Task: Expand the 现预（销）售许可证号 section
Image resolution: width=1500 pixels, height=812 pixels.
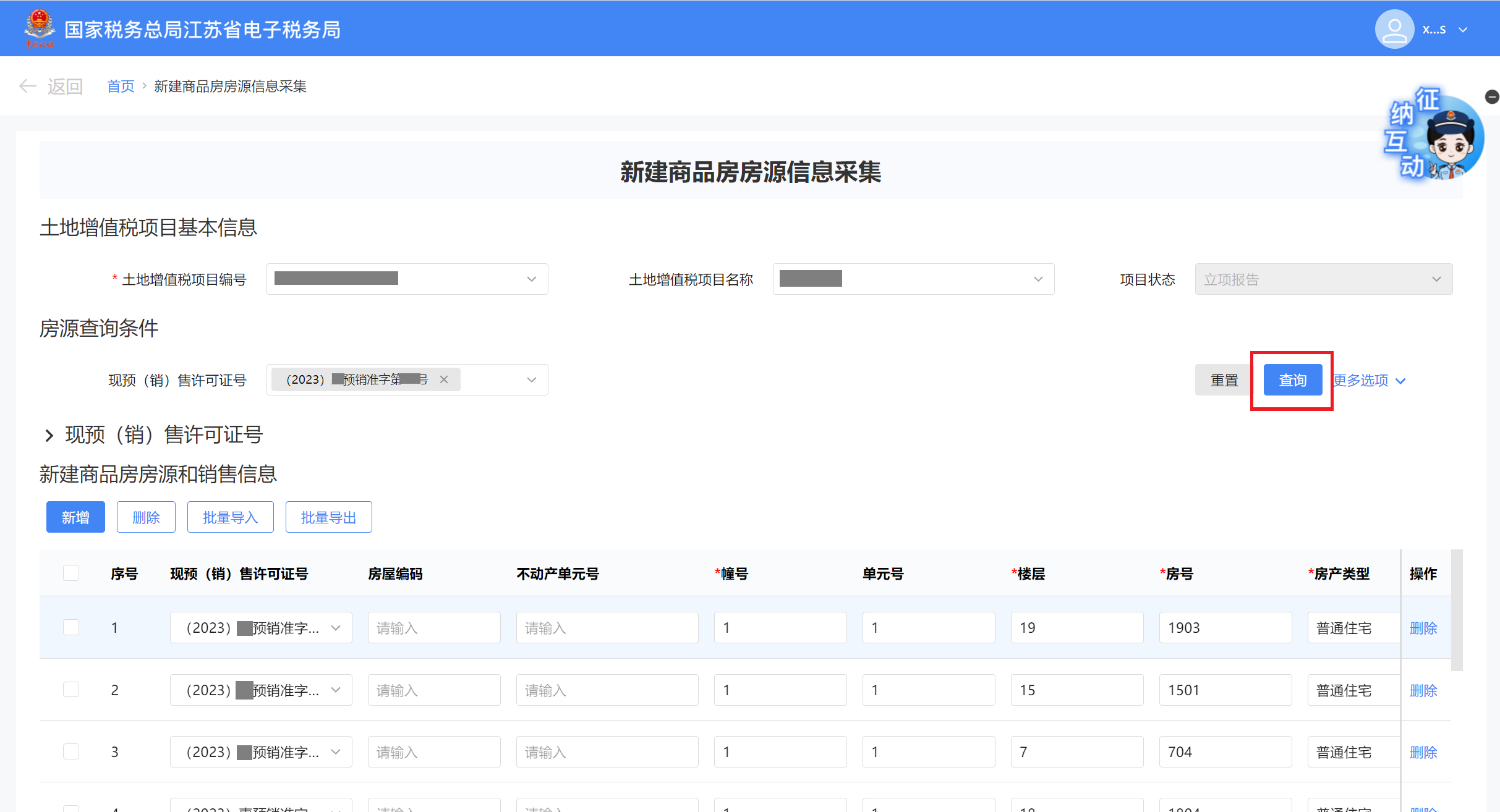Action: (49, 435)
